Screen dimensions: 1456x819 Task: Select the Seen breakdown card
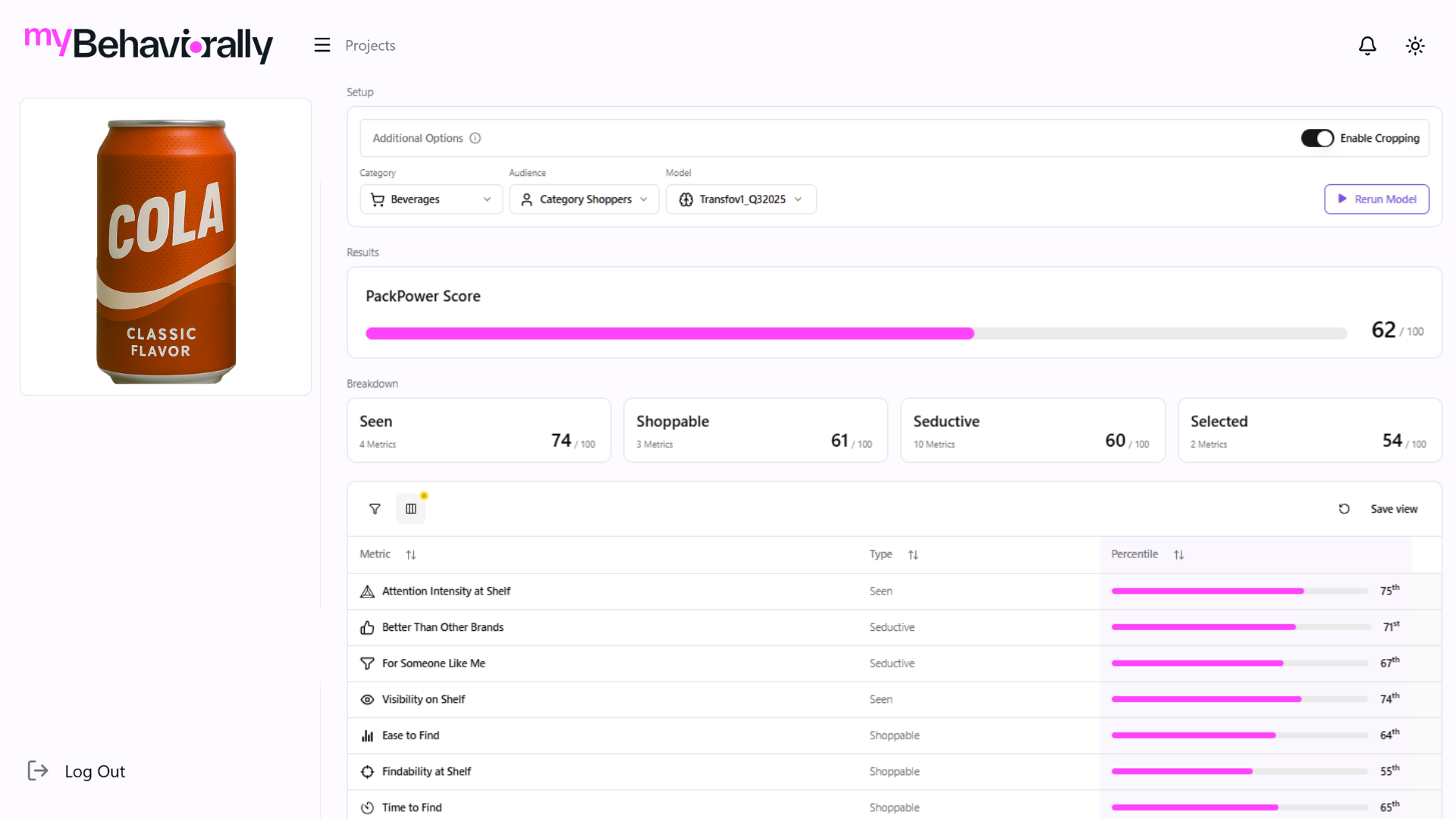pos(479,430)
